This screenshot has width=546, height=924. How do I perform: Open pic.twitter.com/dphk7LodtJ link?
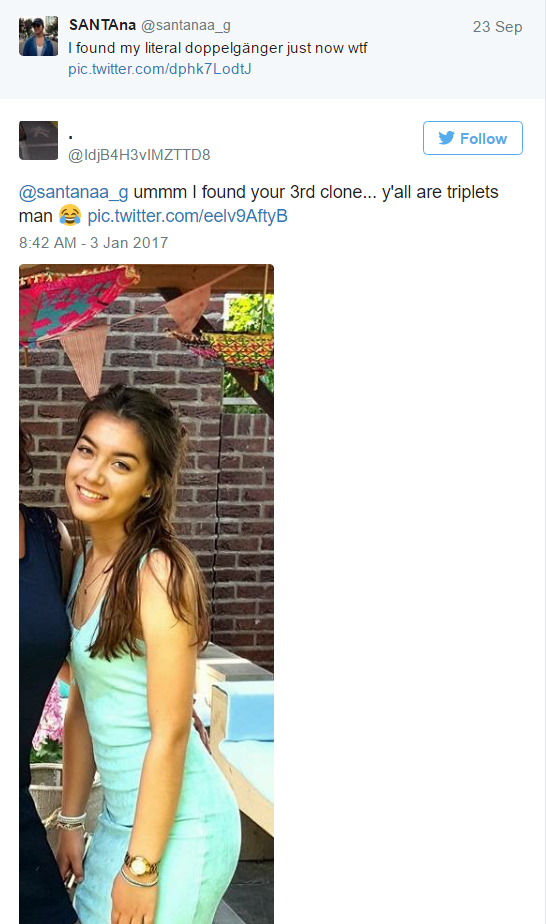160,69
